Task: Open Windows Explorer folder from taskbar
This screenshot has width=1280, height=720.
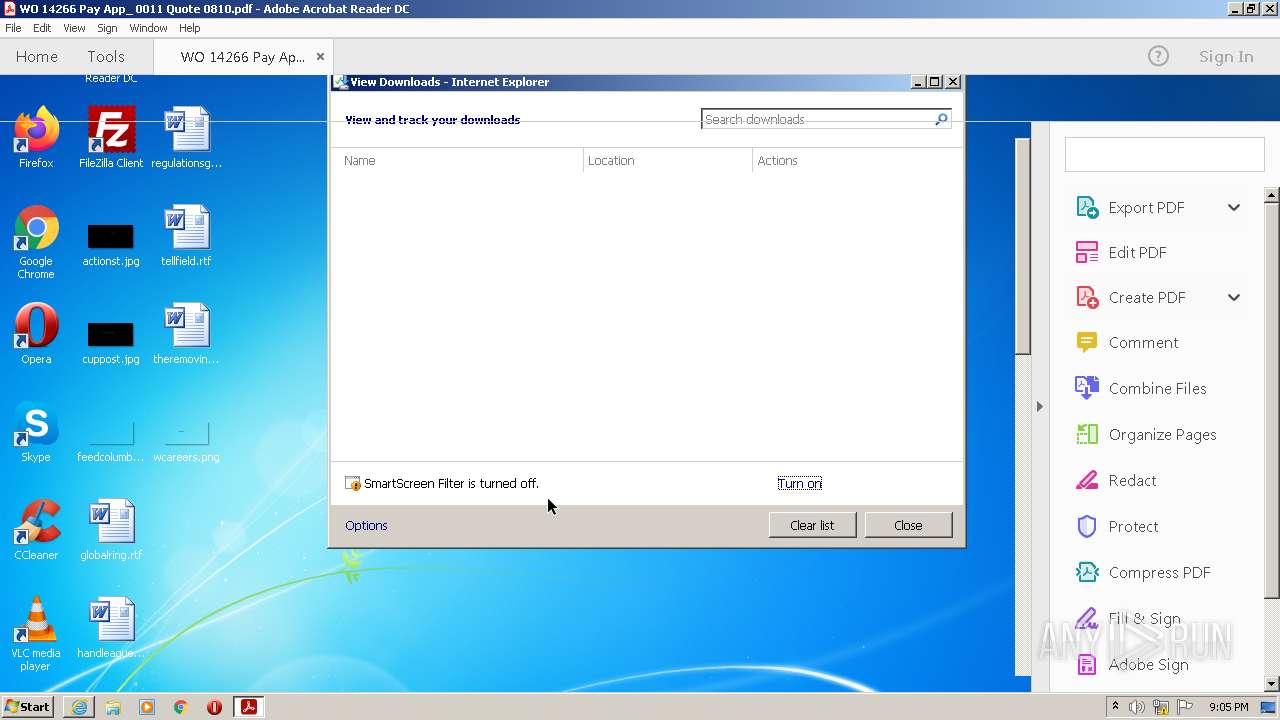Action: tap(113, 707)
